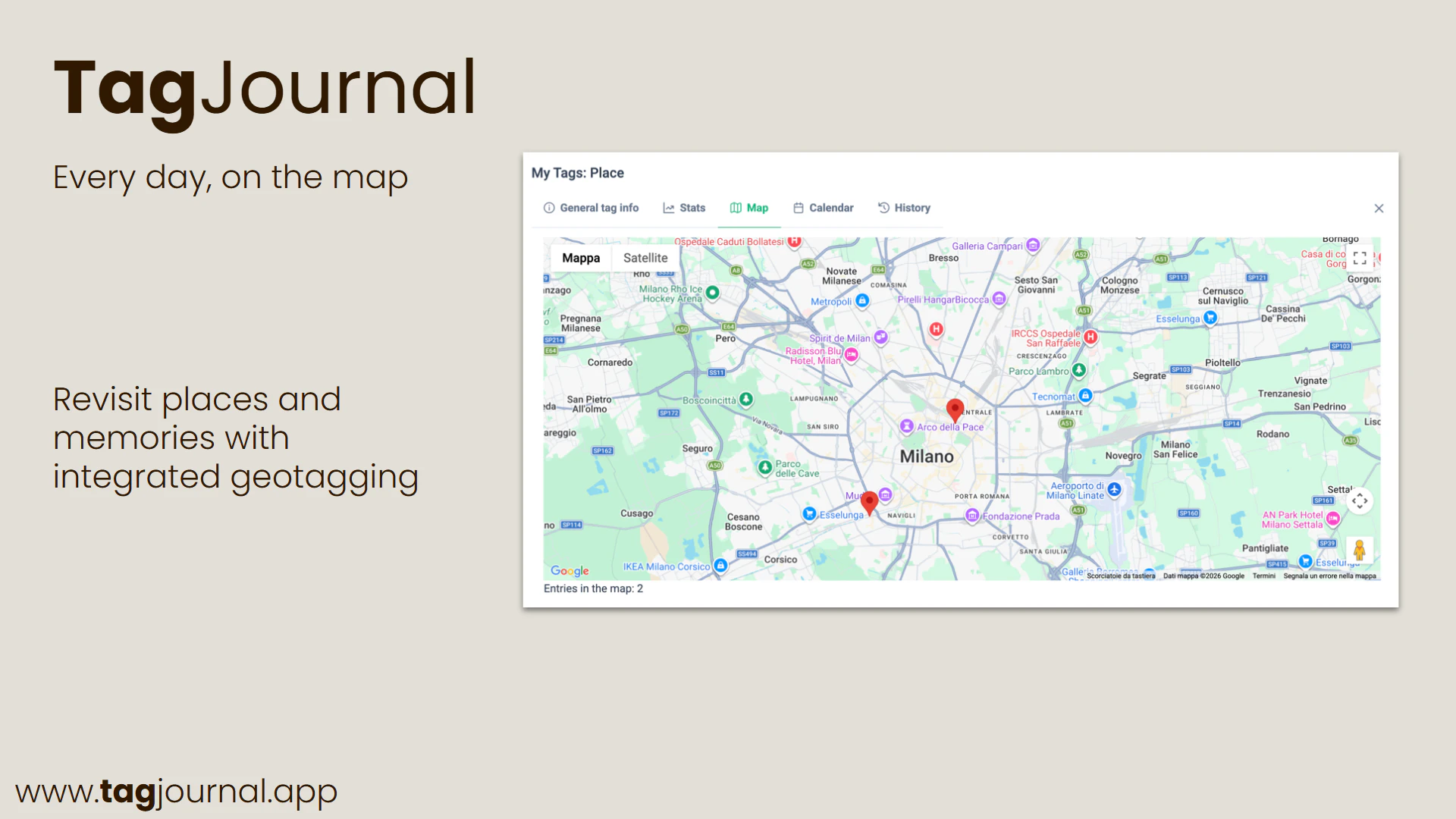The width and height of the screenshot is (1456, 819).
Task: Click Esselunga icon near Navigli
Action: pyautogui.click(x=809, y=513)
